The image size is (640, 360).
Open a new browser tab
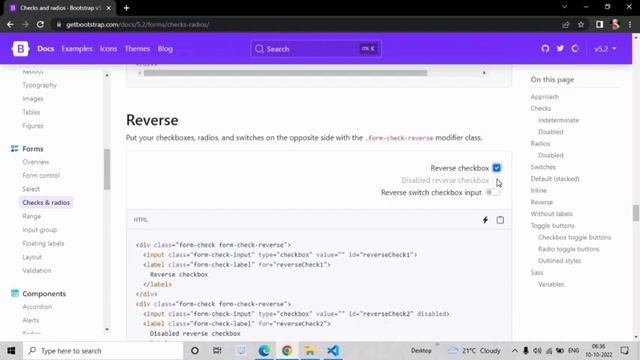point(126,8)
